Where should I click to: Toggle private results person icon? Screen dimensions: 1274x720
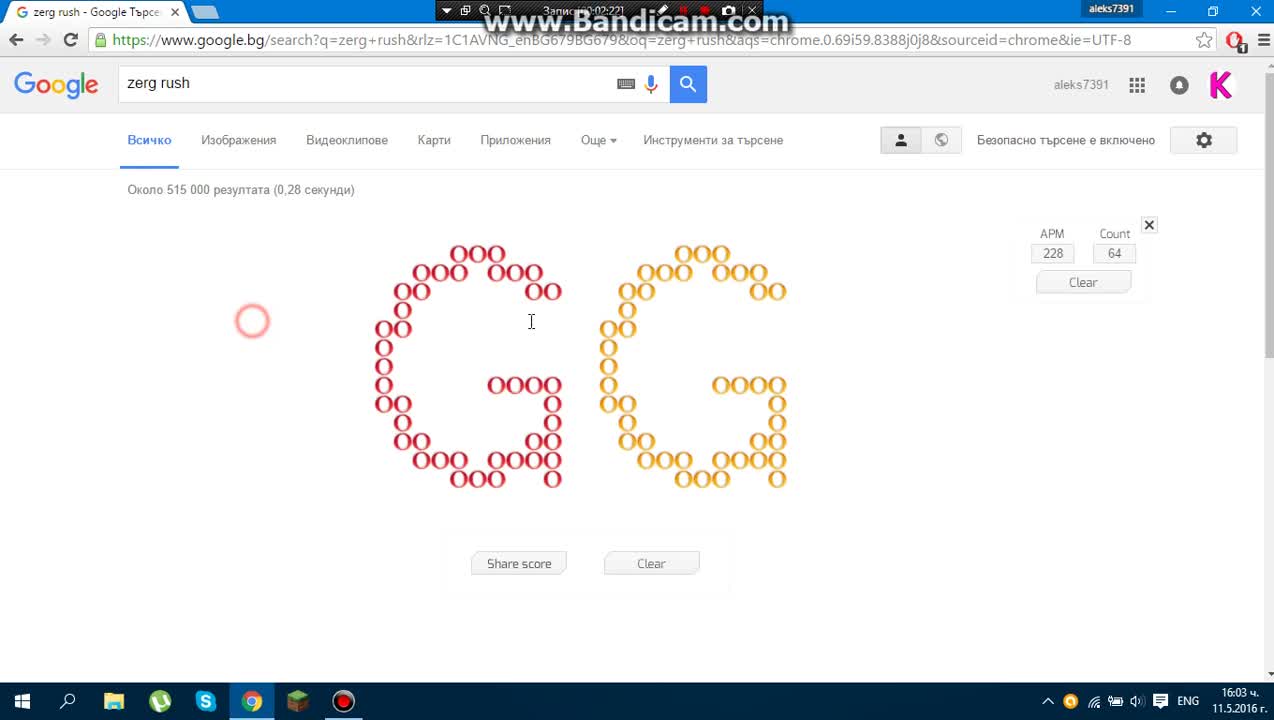pos(901,140)
